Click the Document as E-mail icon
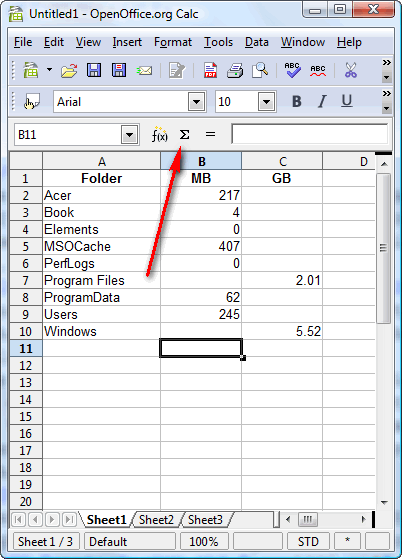 tap(144, 71)
